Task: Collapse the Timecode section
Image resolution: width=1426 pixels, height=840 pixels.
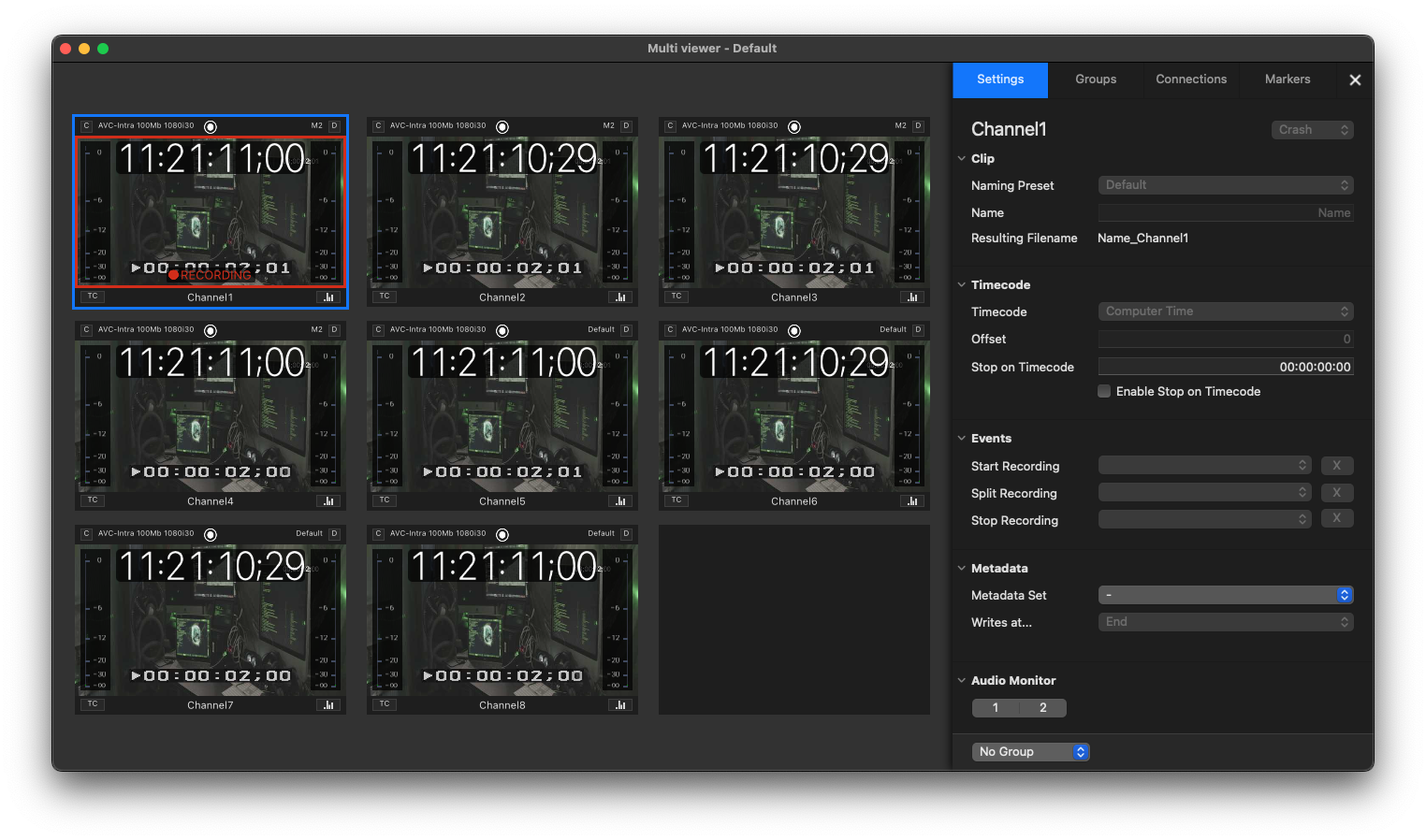Action: point(961,284)
